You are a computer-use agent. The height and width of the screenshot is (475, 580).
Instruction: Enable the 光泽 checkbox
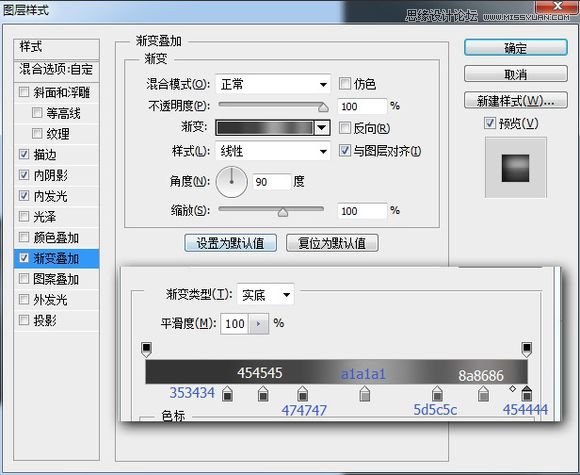[x=24, y=216]
